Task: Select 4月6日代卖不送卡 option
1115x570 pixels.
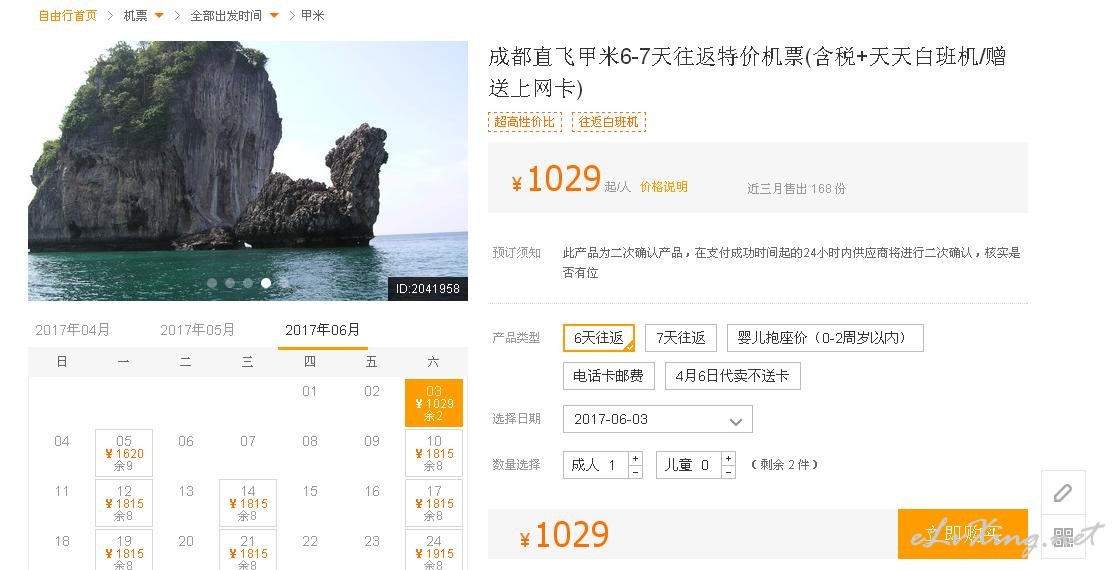Action: 732,376
